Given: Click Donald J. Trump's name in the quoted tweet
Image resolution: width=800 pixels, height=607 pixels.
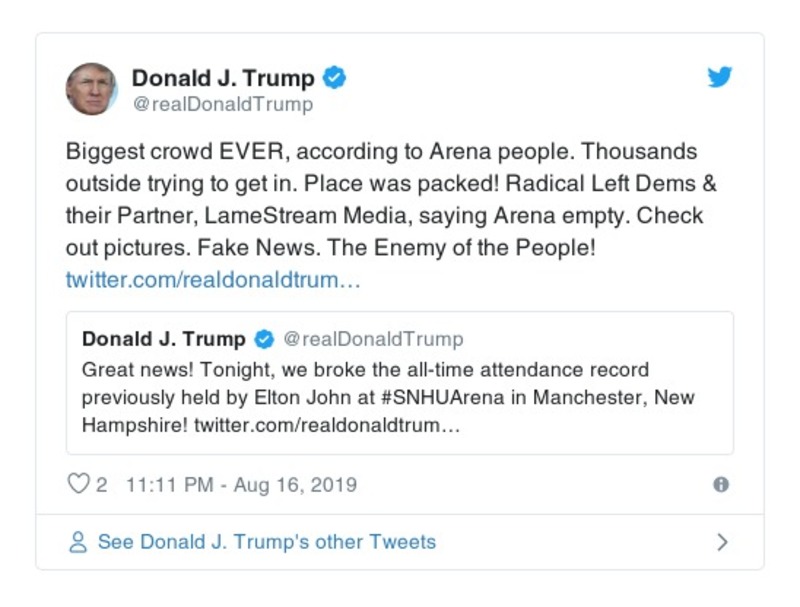Looking at the screenshot, I should tap(166, 338).
